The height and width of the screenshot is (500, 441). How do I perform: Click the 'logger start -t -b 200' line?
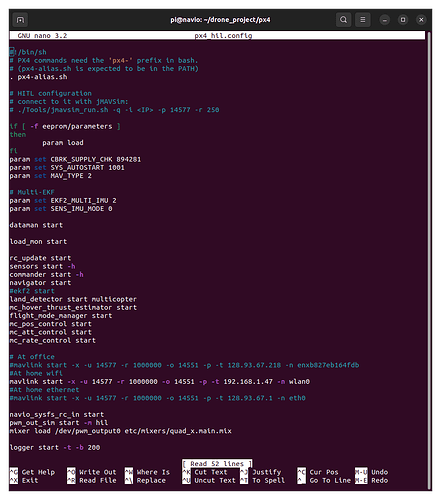(x=55, y=447)
